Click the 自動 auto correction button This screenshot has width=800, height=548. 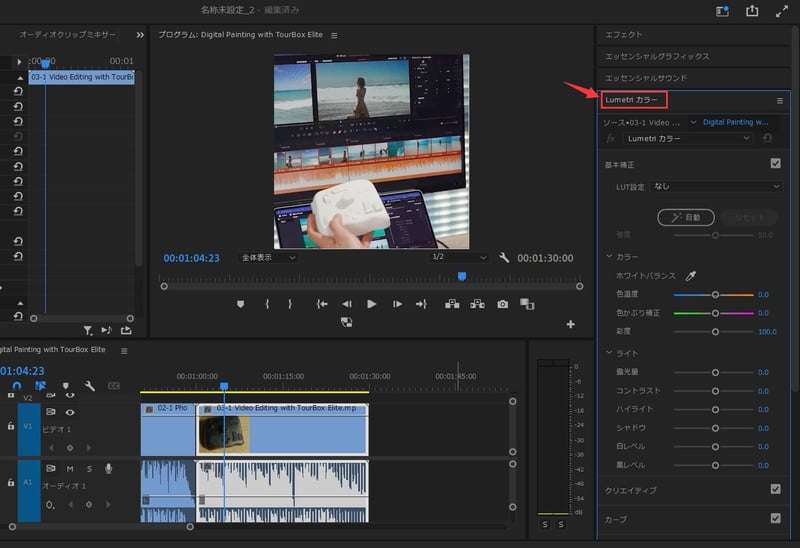(686, 216)
